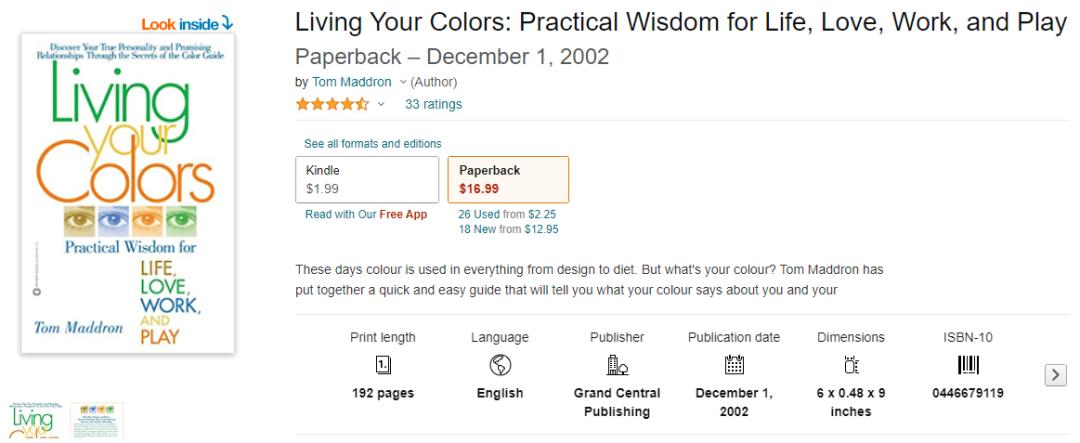This screenshot has width=1080, height=443.
Task: Open the ratings breakdown chevron beside stars
Action: click(x=381, y=104)
